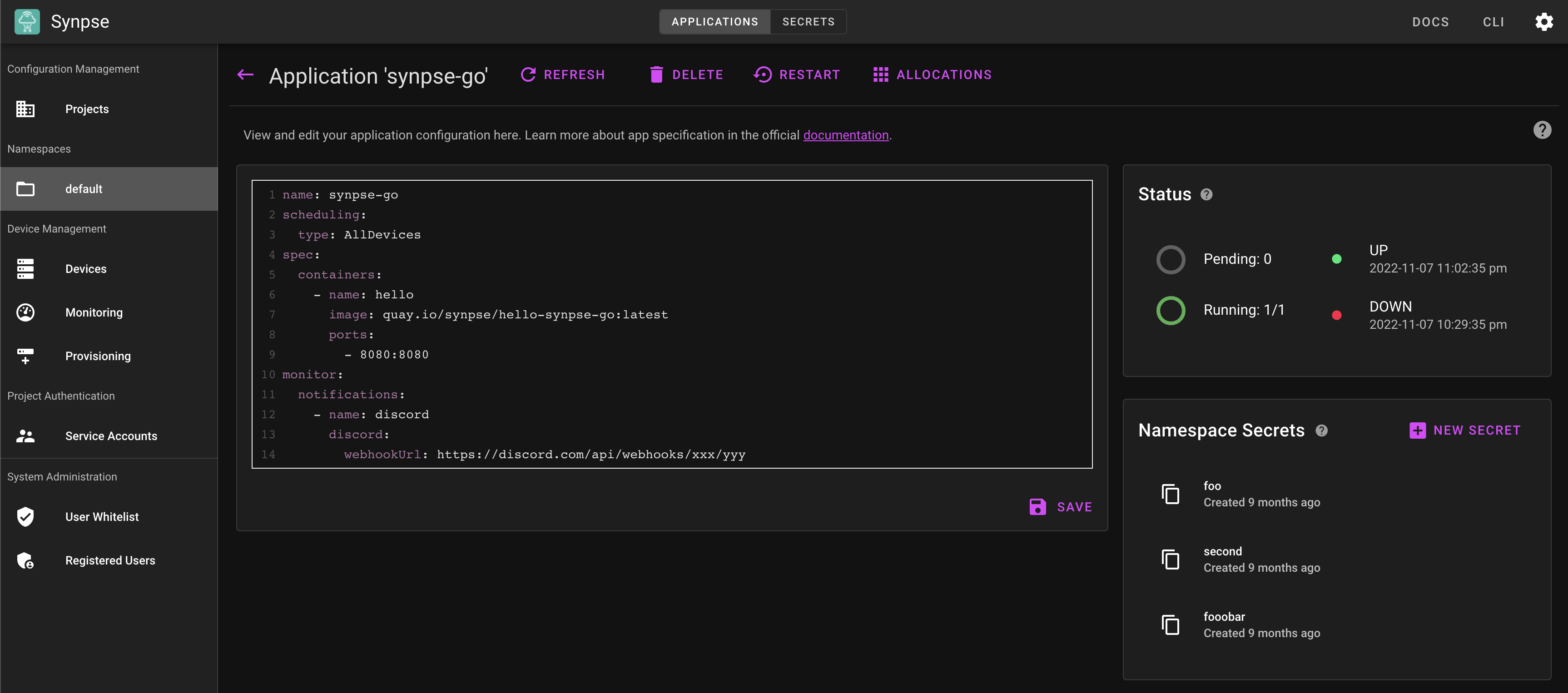Click the Synpse logo icon

[x=27, y=22]
